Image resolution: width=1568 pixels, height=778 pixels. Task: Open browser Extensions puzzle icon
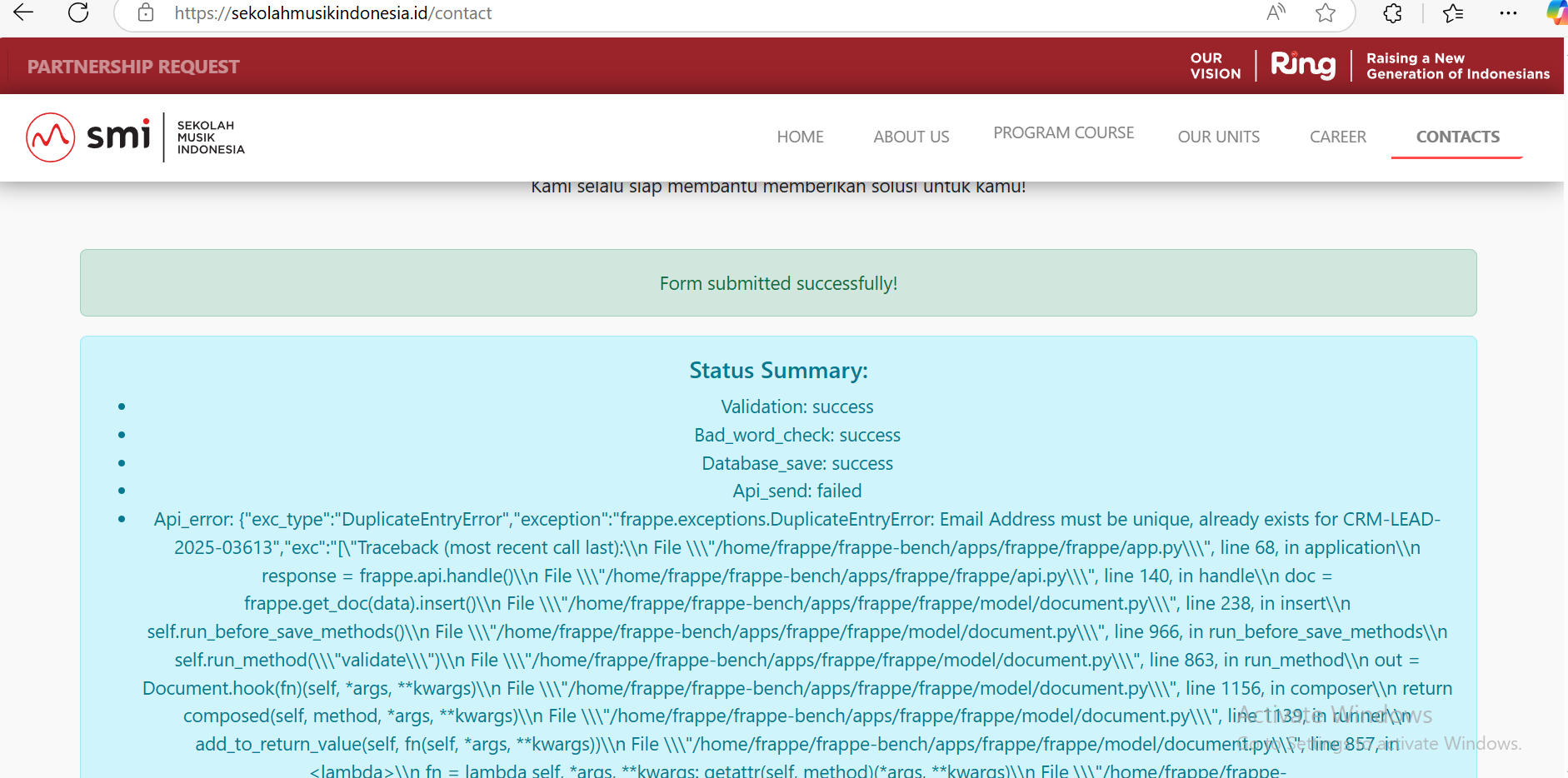point(1392,12)
